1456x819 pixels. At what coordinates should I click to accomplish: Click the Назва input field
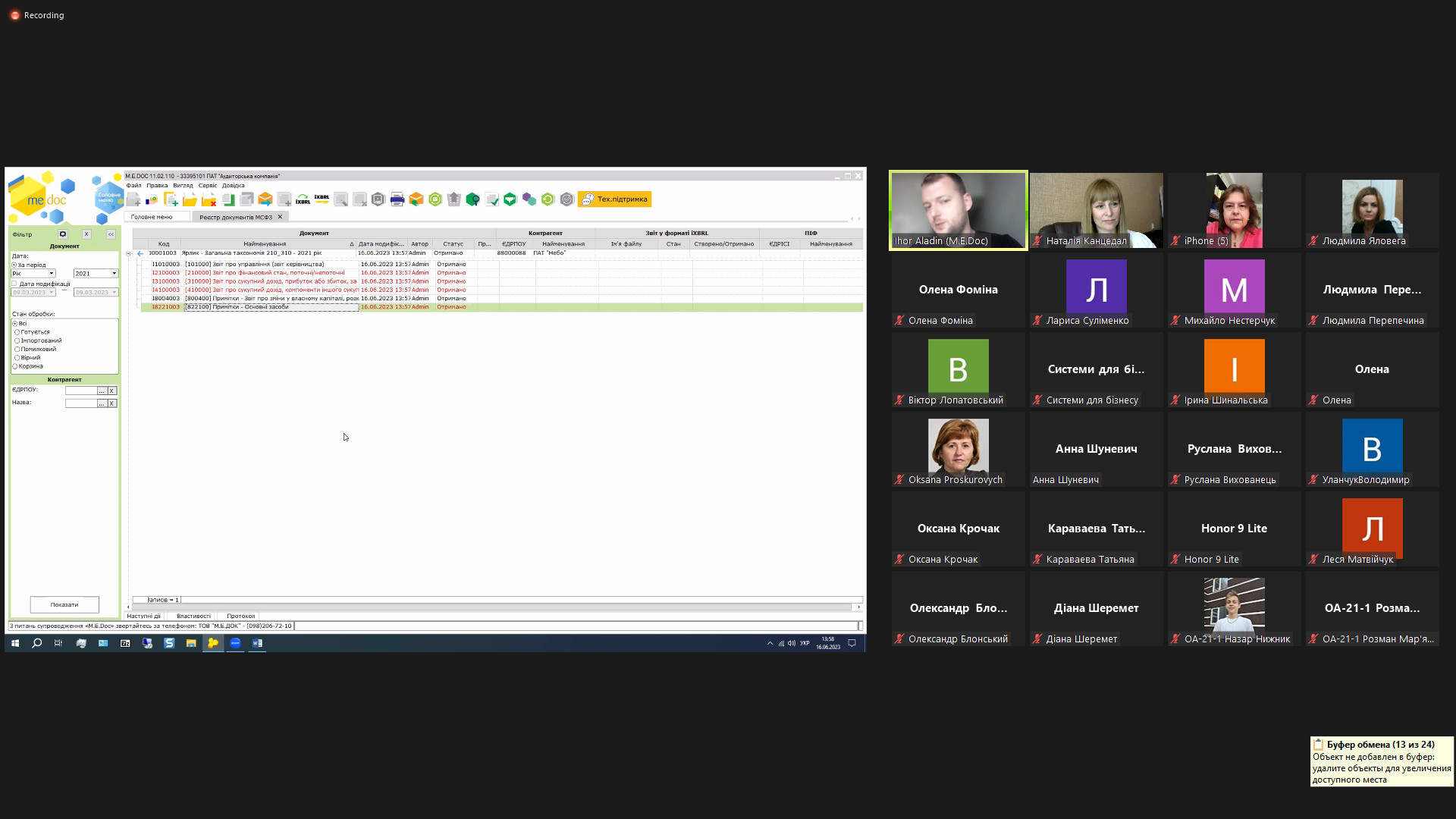click(x=81, y=403)
